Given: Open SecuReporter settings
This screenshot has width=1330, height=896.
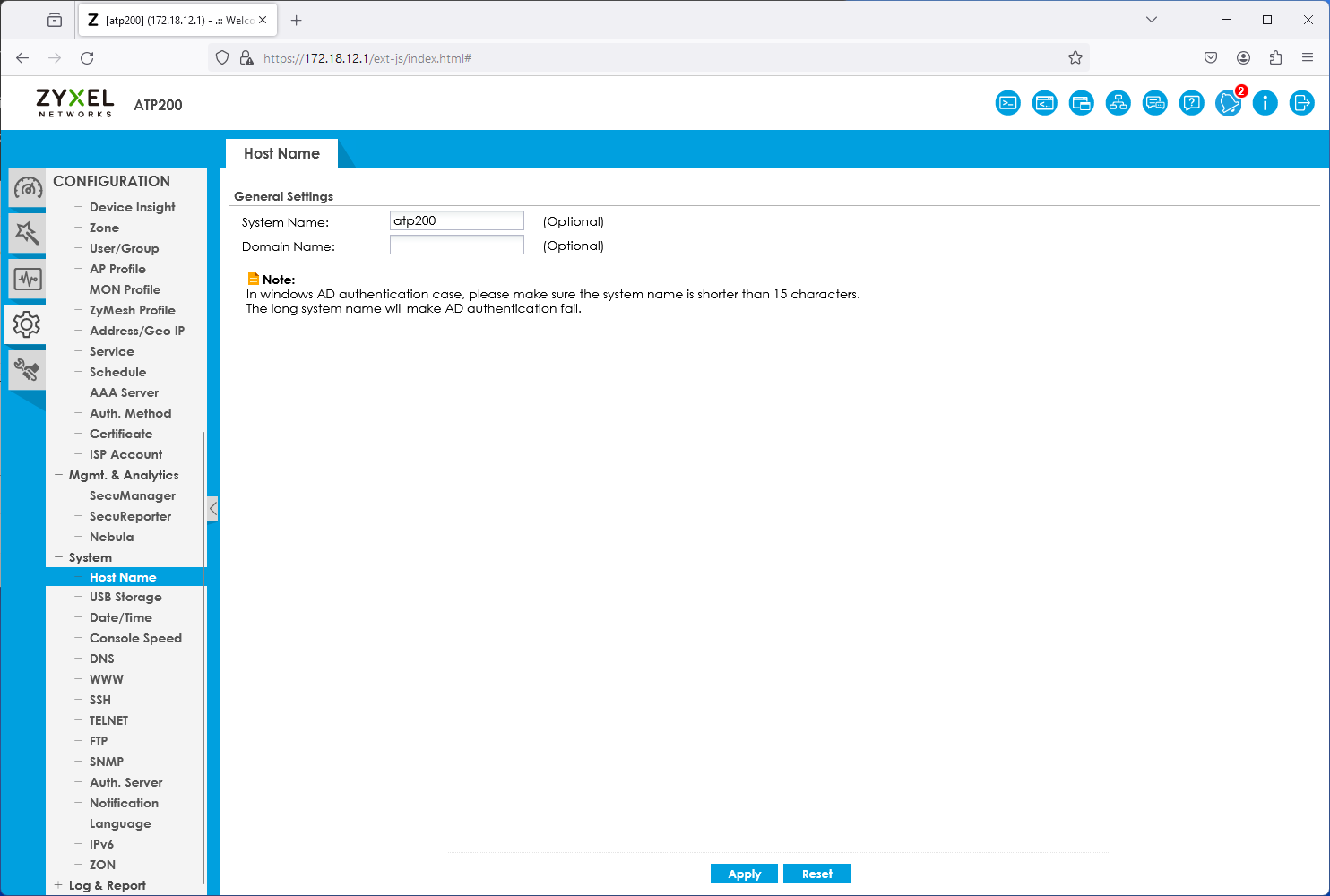Looking at the screenshot, I should click(131, 516).
